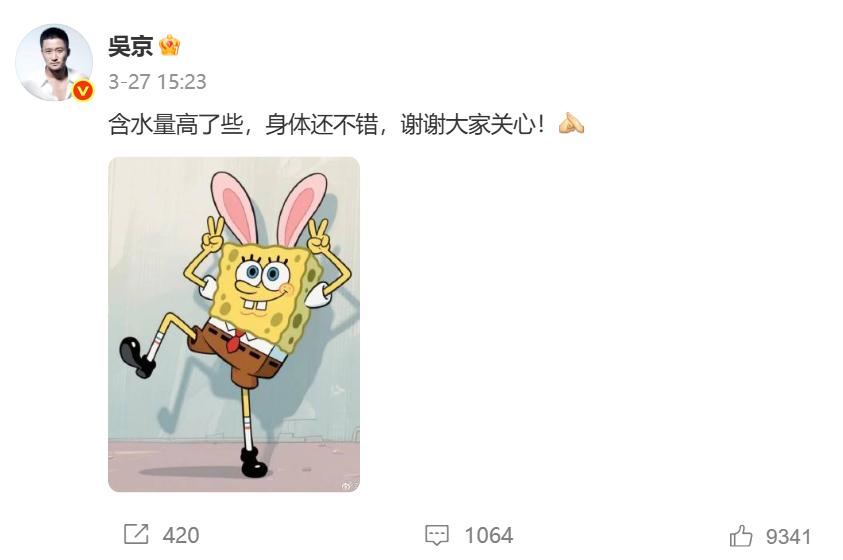Open 吴京's profile avatar photo
Image resolution: width=843 pixels, height=560 pixels.
54,62
